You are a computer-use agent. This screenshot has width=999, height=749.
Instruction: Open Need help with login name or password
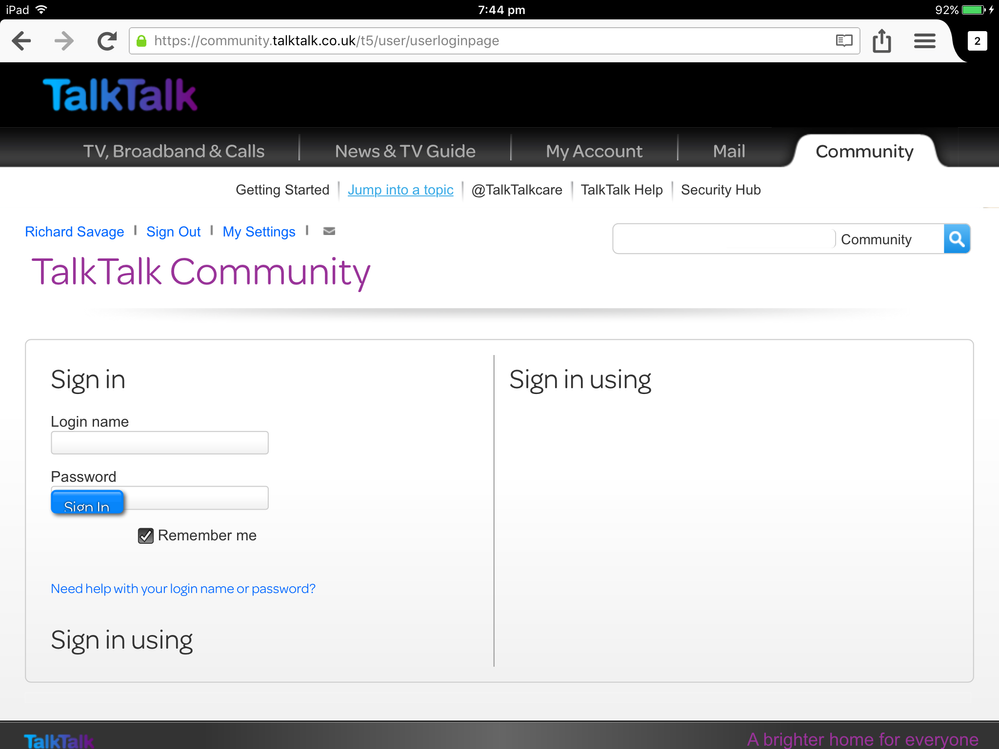coord(183,588)
